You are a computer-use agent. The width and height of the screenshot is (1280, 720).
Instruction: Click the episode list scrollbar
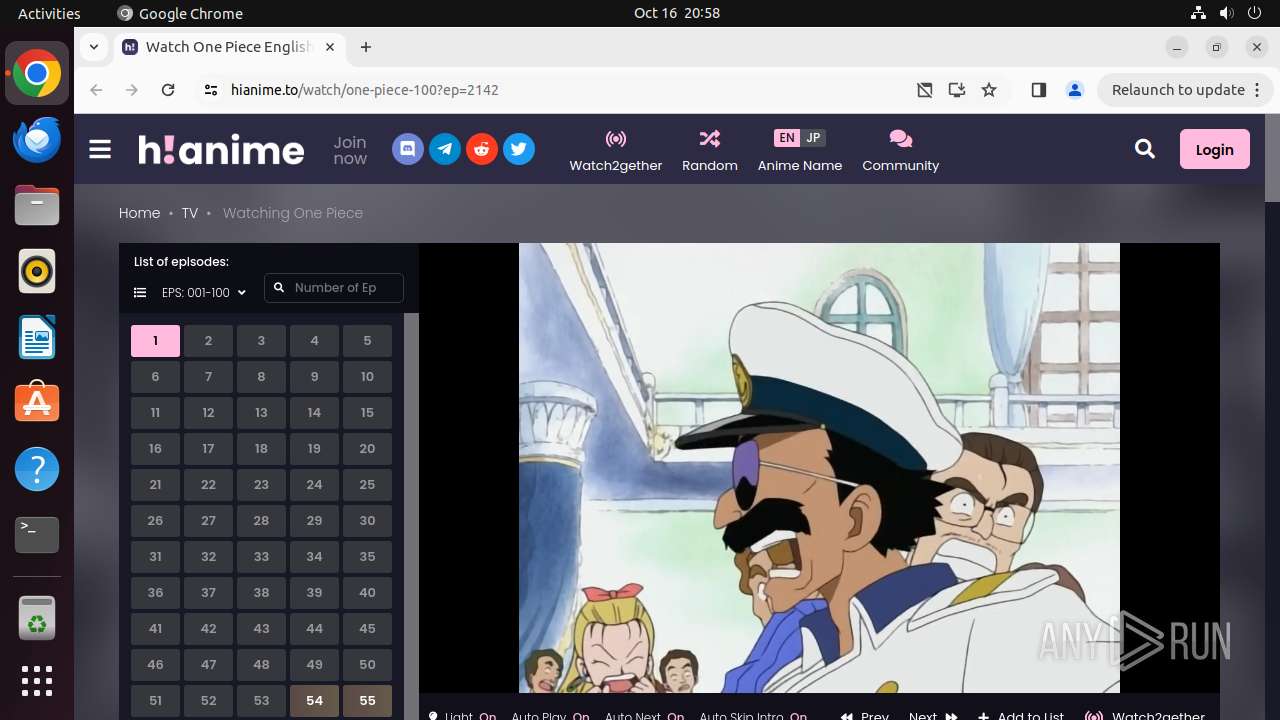click(411, 516)
